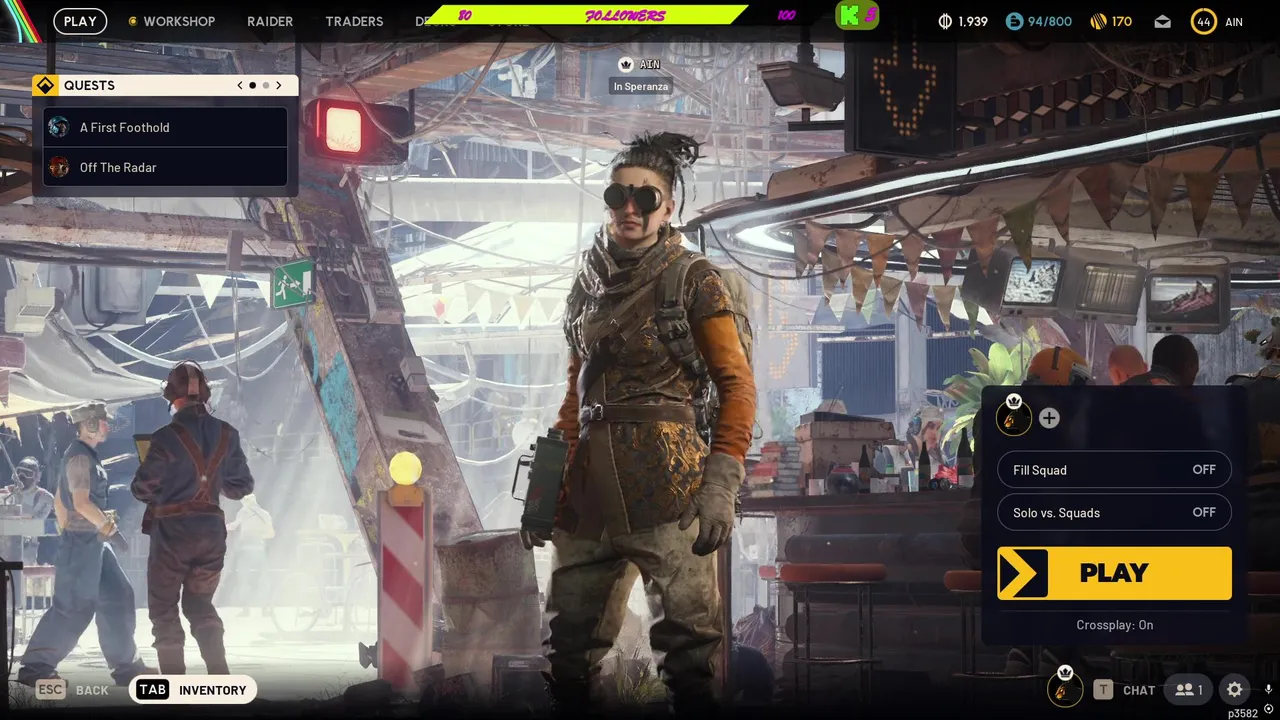Select the first quest page dot
The width and height of the screenshot is (1280, 720).
click(252, 86)
